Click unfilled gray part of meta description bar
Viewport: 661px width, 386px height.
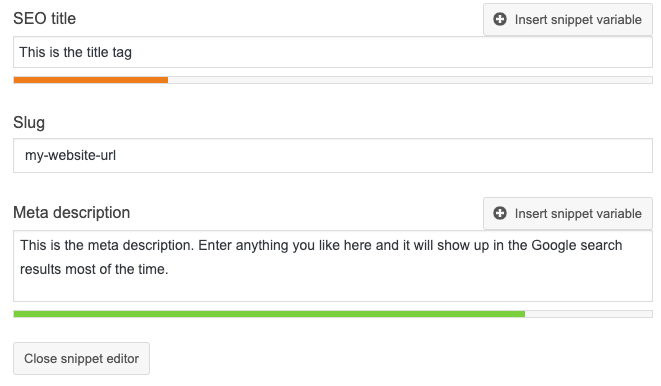pos(588,314)
